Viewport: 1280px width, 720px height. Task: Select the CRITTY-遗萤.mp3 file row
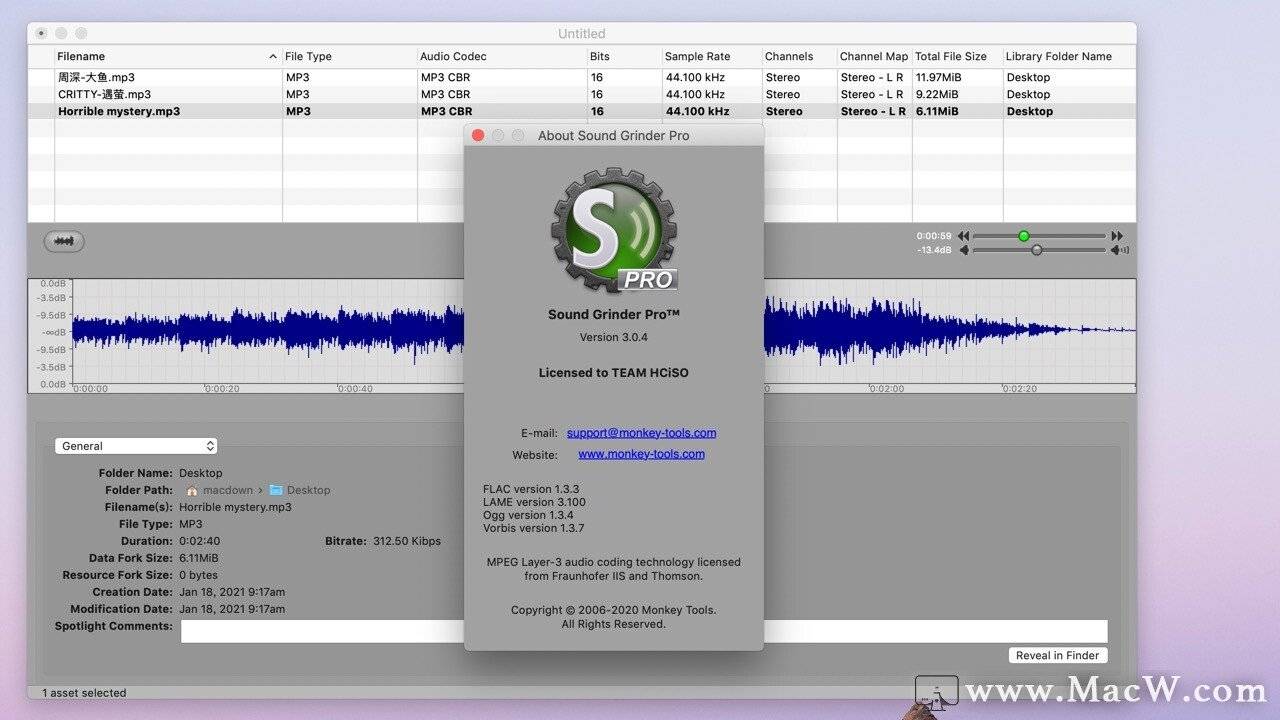(x=582, y=94)
